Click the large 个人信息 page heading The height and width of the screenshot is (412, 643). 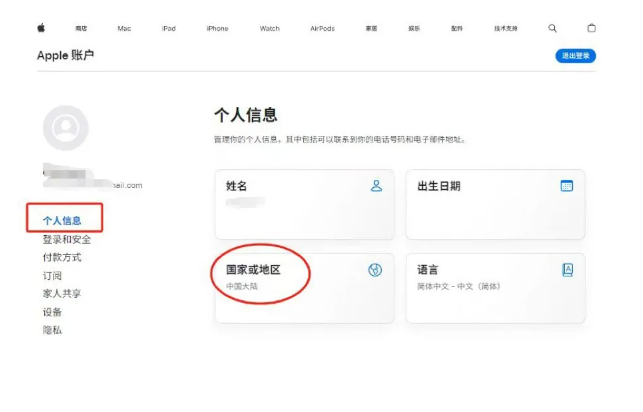(246, 115)
